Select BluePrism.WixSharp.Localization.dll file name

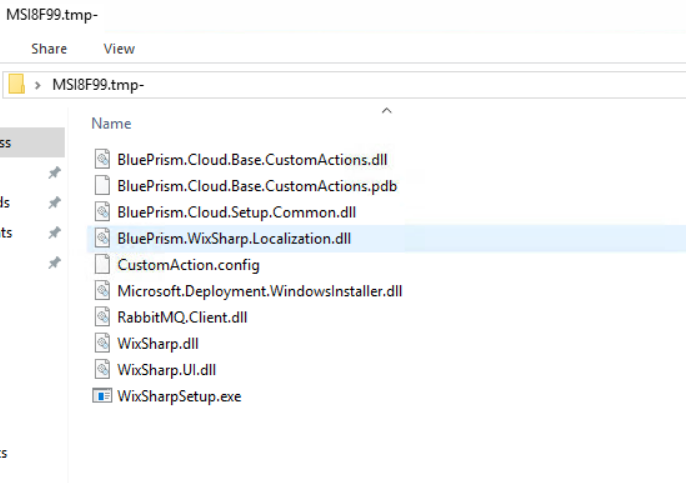pyautogui.click(x=234, y=238)
